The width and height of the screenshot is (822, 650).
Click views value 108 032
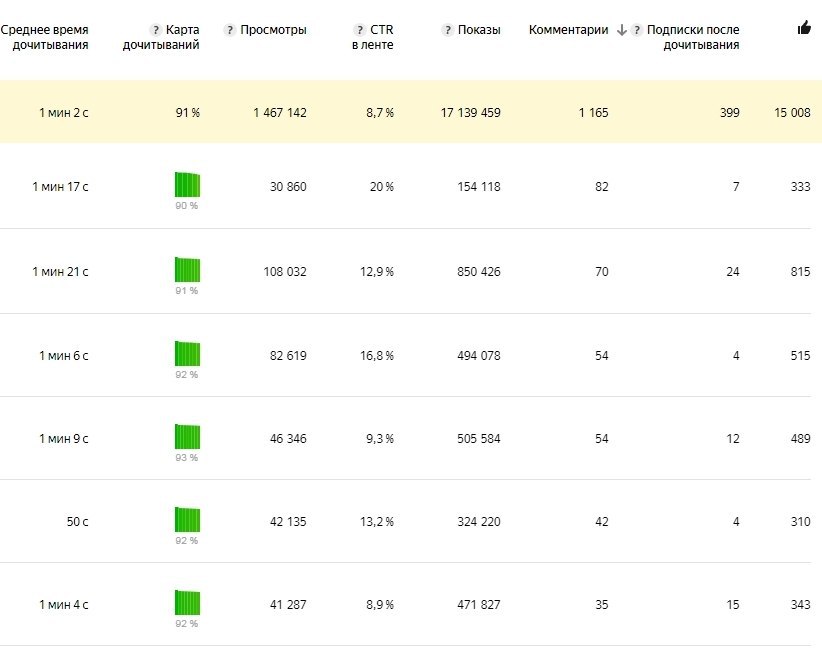tap(285, 272)
